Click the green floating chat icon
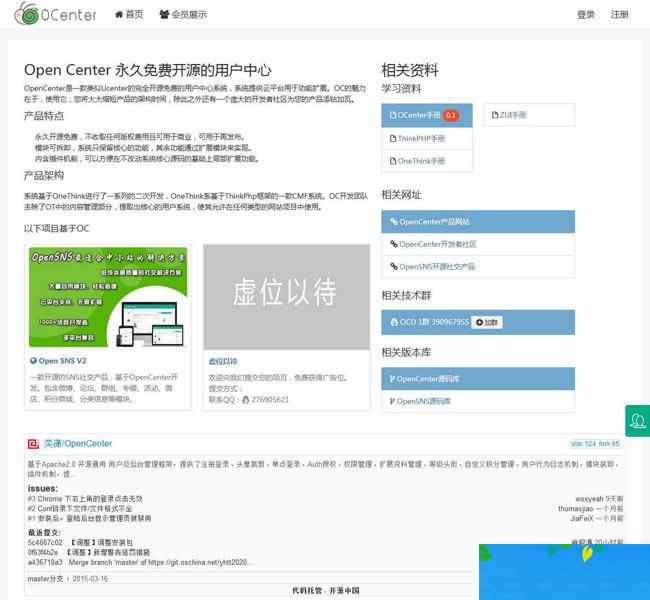 pyautogui.click(x=637, y=420)
